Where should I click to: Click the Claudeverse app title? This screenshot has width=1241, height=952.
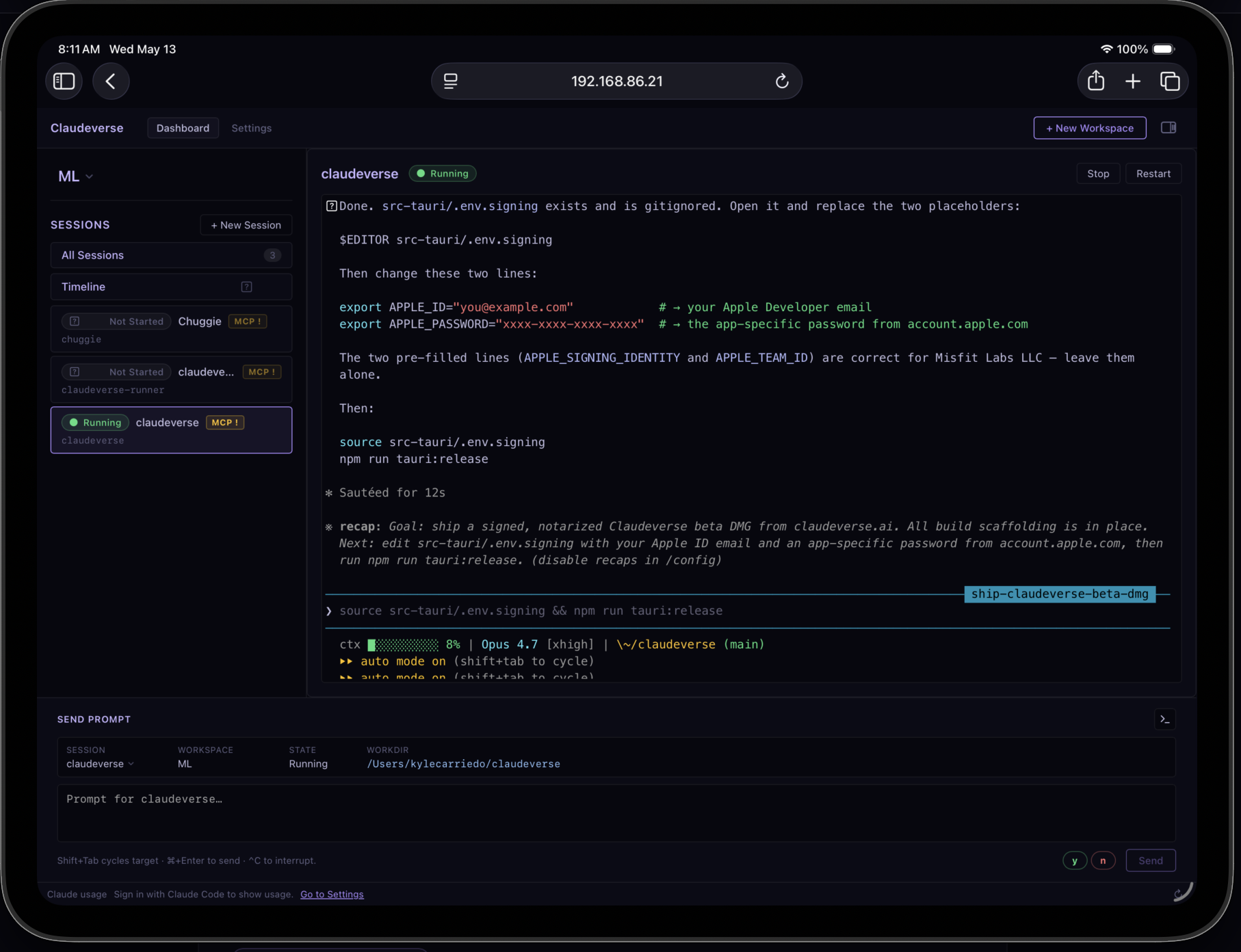[x=87, y=128]
